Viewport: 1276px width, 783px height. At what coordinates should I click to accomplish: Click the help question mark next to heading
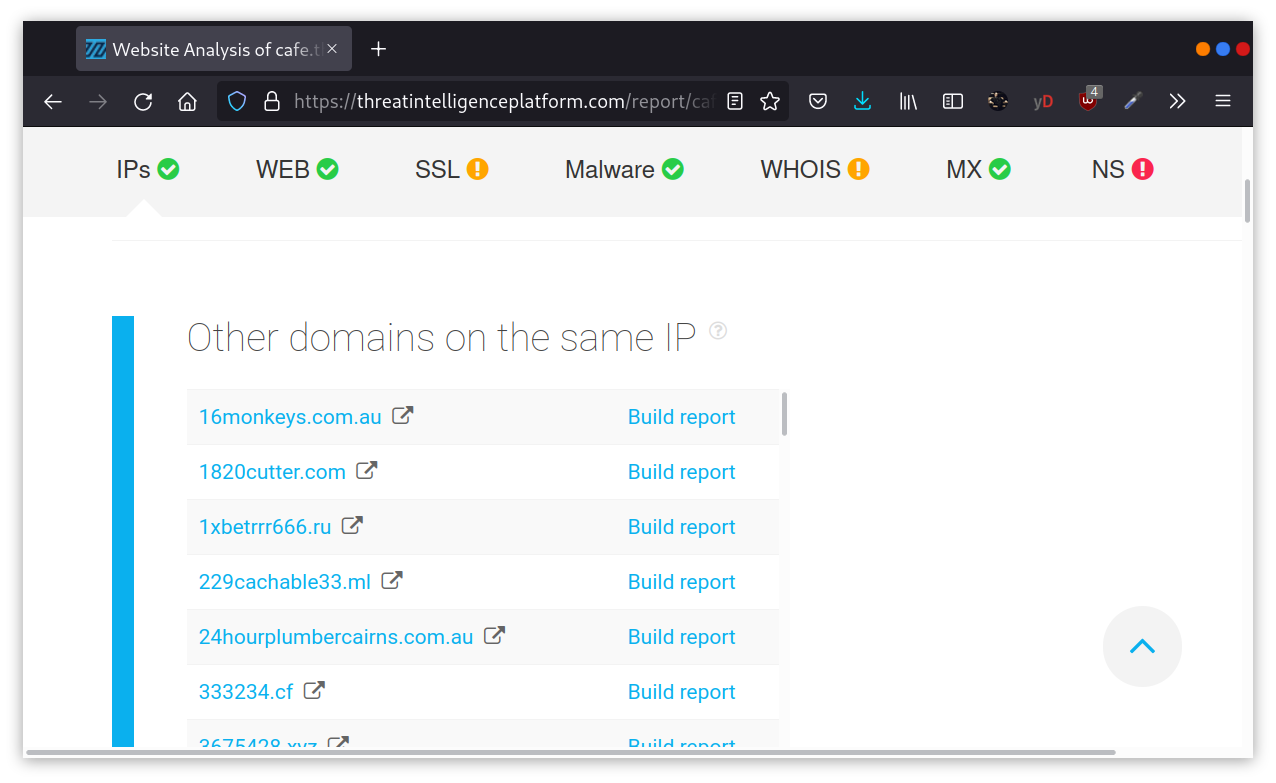[x=718, y=331]
